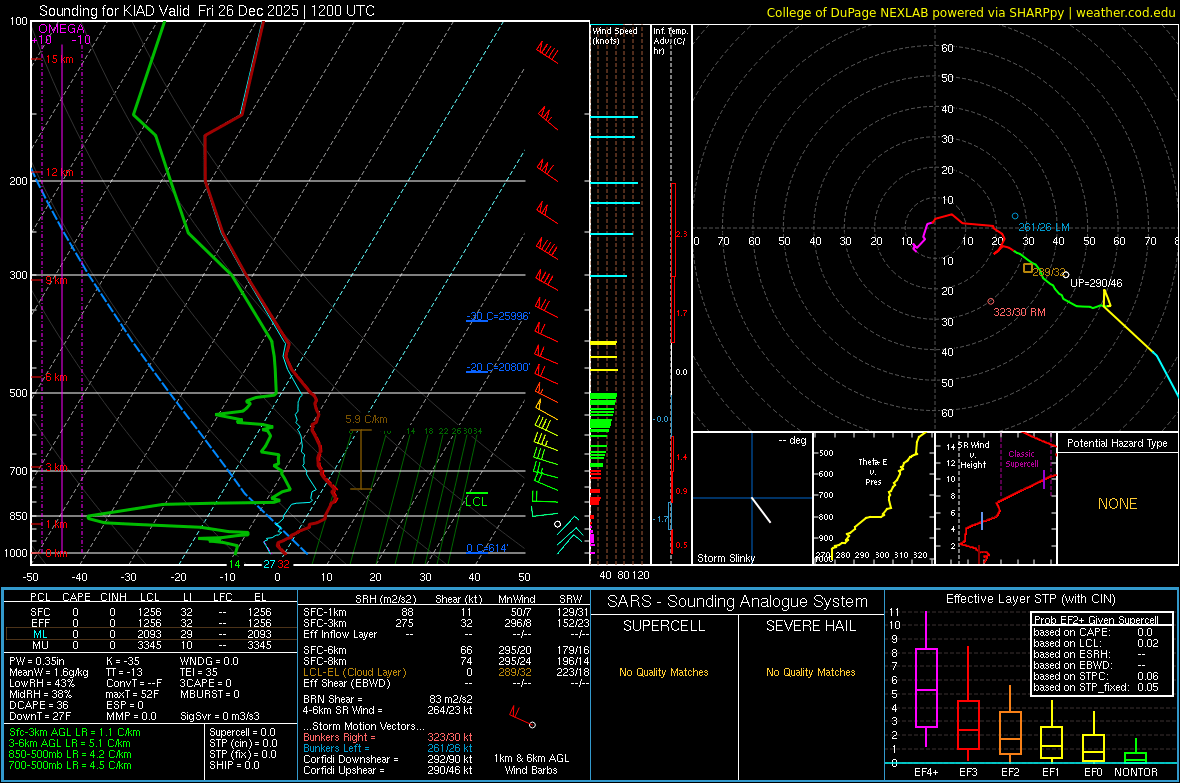The width and height of the screenshot is (1180, 783).
Task: Click the Supercell = 0.0 composite value
Action: tap(242, 732)
